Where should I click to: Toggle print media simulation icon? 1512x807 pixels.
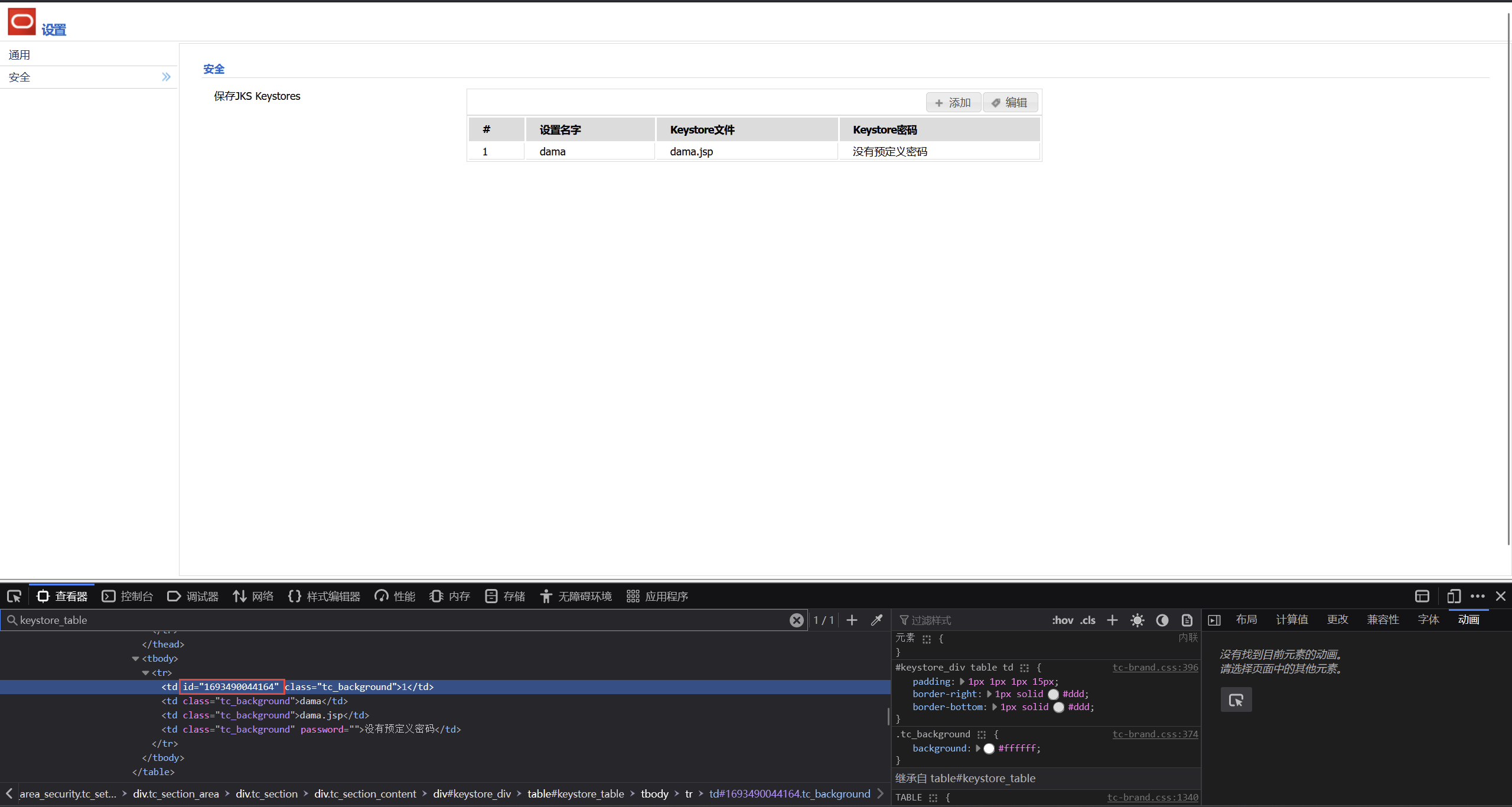coord(1187,620)
